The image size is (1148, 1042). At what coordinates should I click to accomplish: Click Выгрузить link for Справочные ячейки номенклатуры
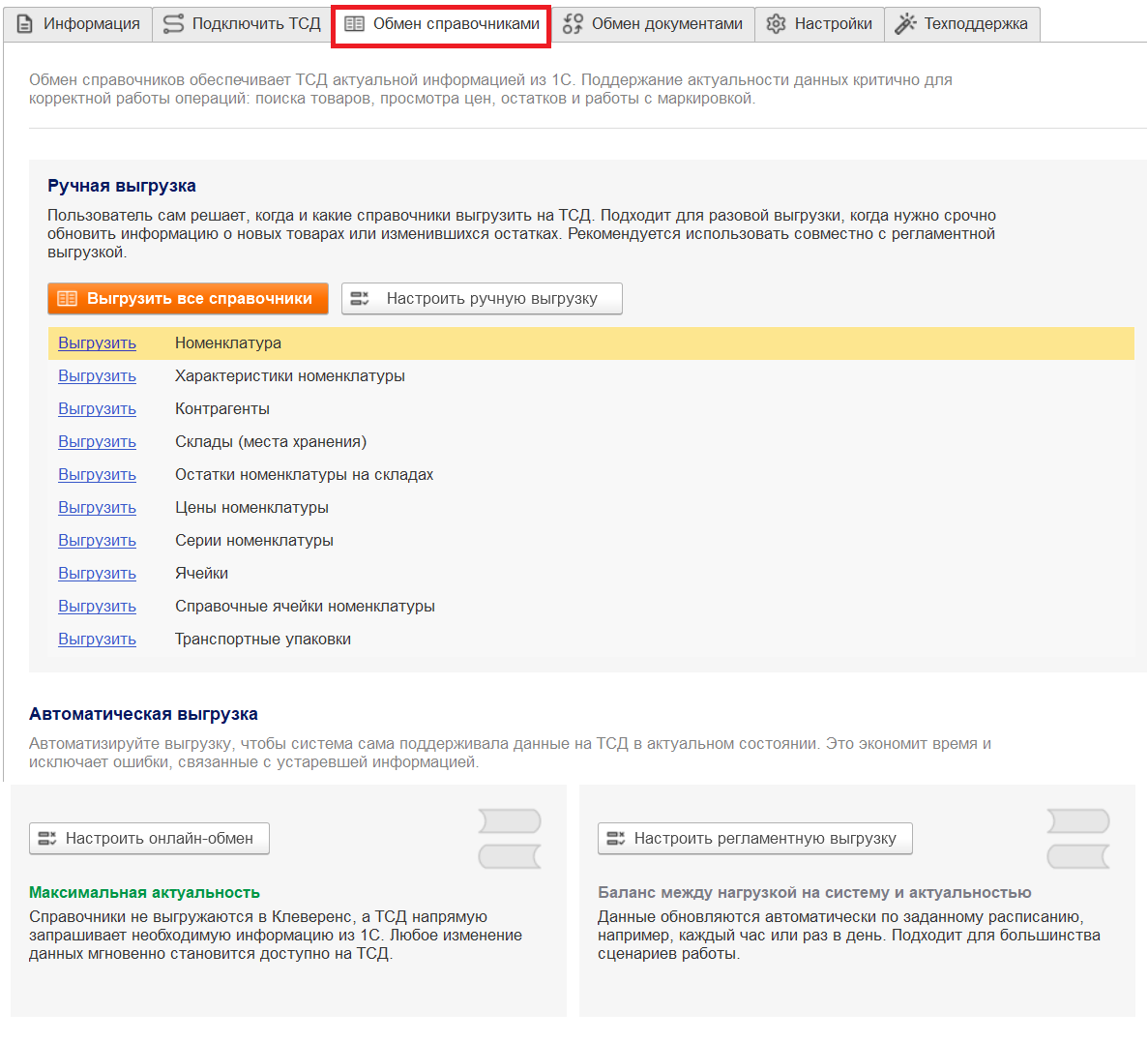tap(98, 607)
